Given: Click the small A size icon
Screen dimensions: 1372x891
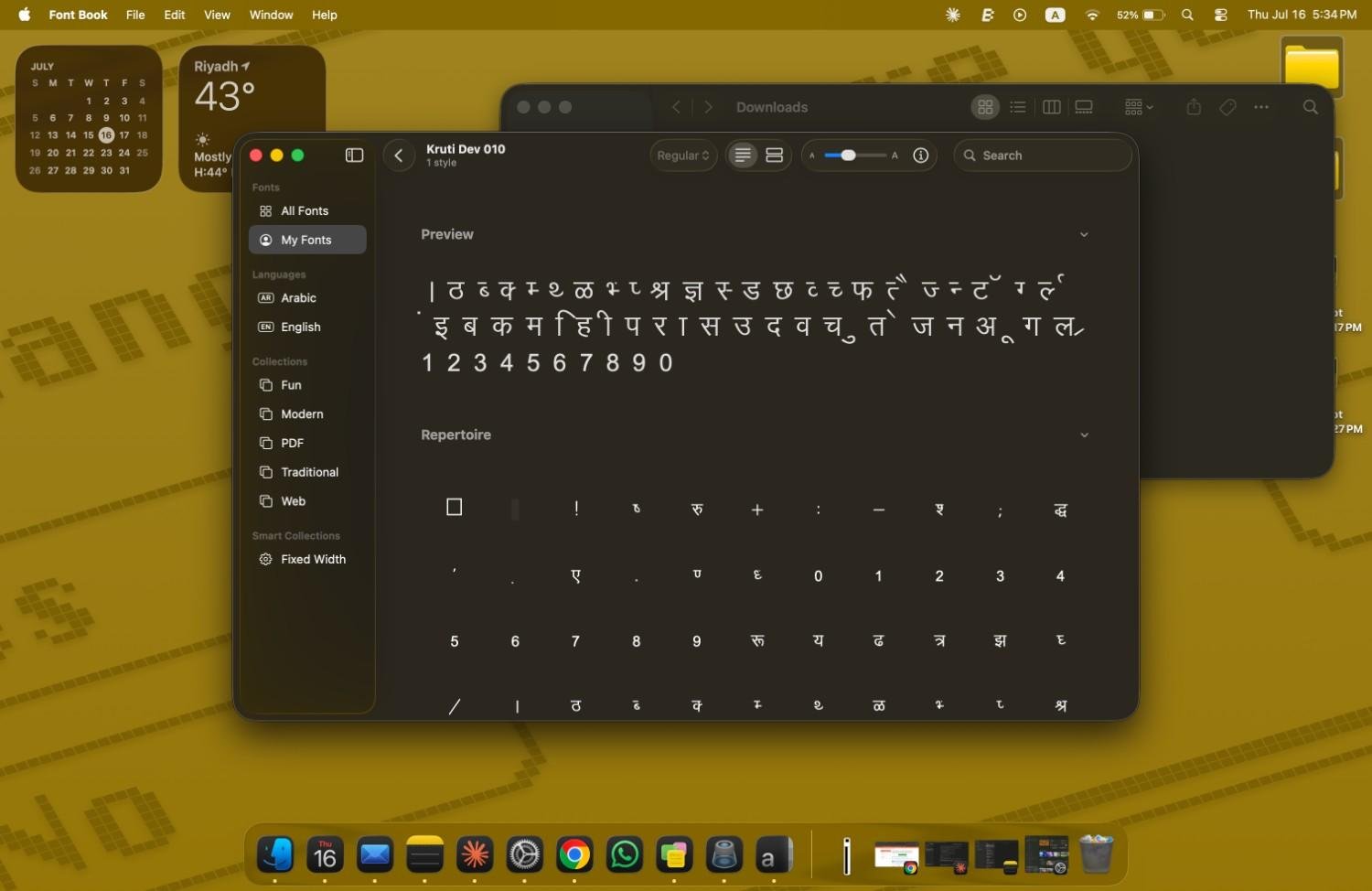Looking at the screenshot, I should point(811,156).
